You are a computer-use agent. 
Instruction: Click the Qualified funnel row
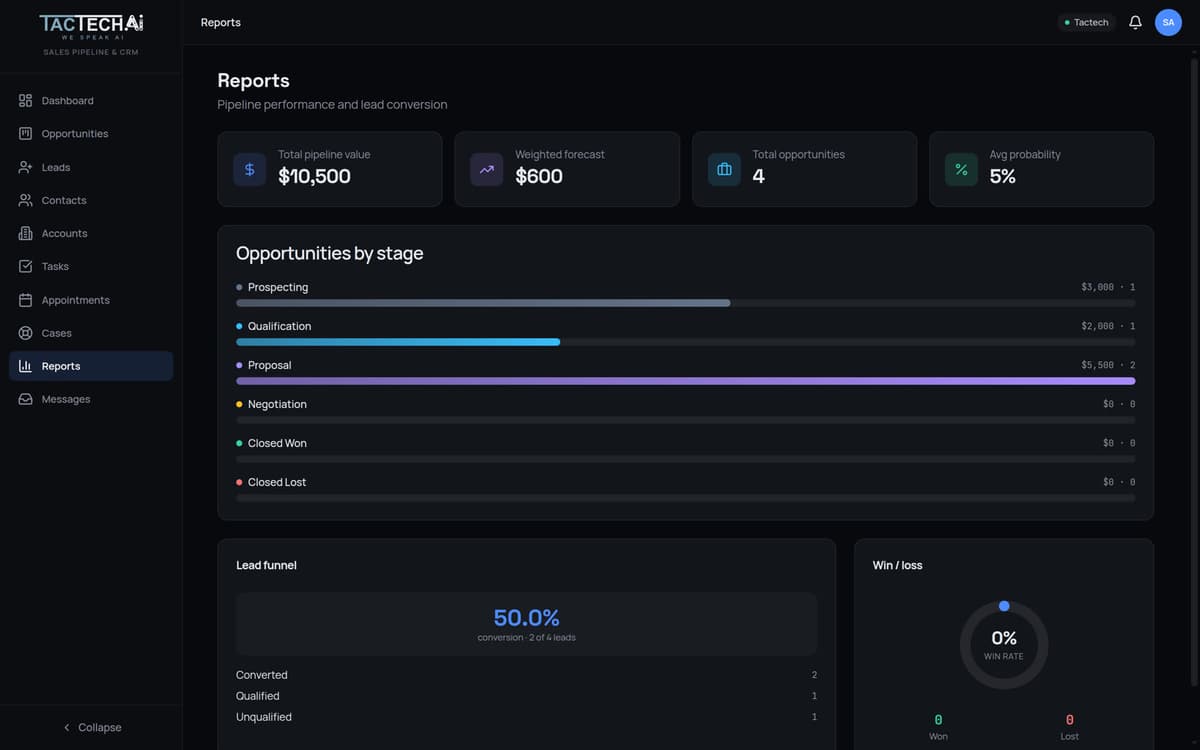click(526, 696)
